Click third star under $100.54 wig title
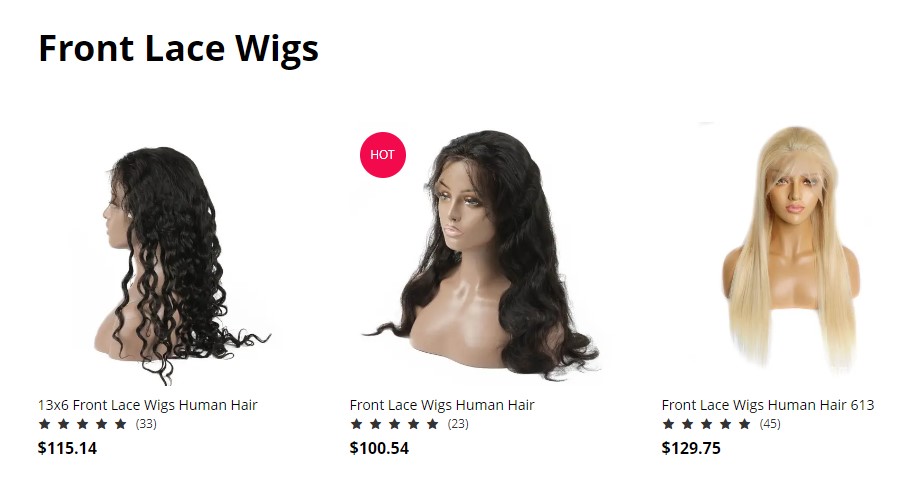 (394, 424)
